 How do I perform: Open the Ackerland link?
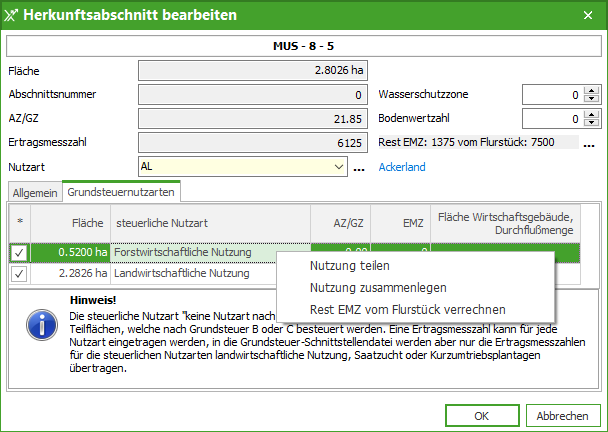pyautogui.click(x=402, y=167)
